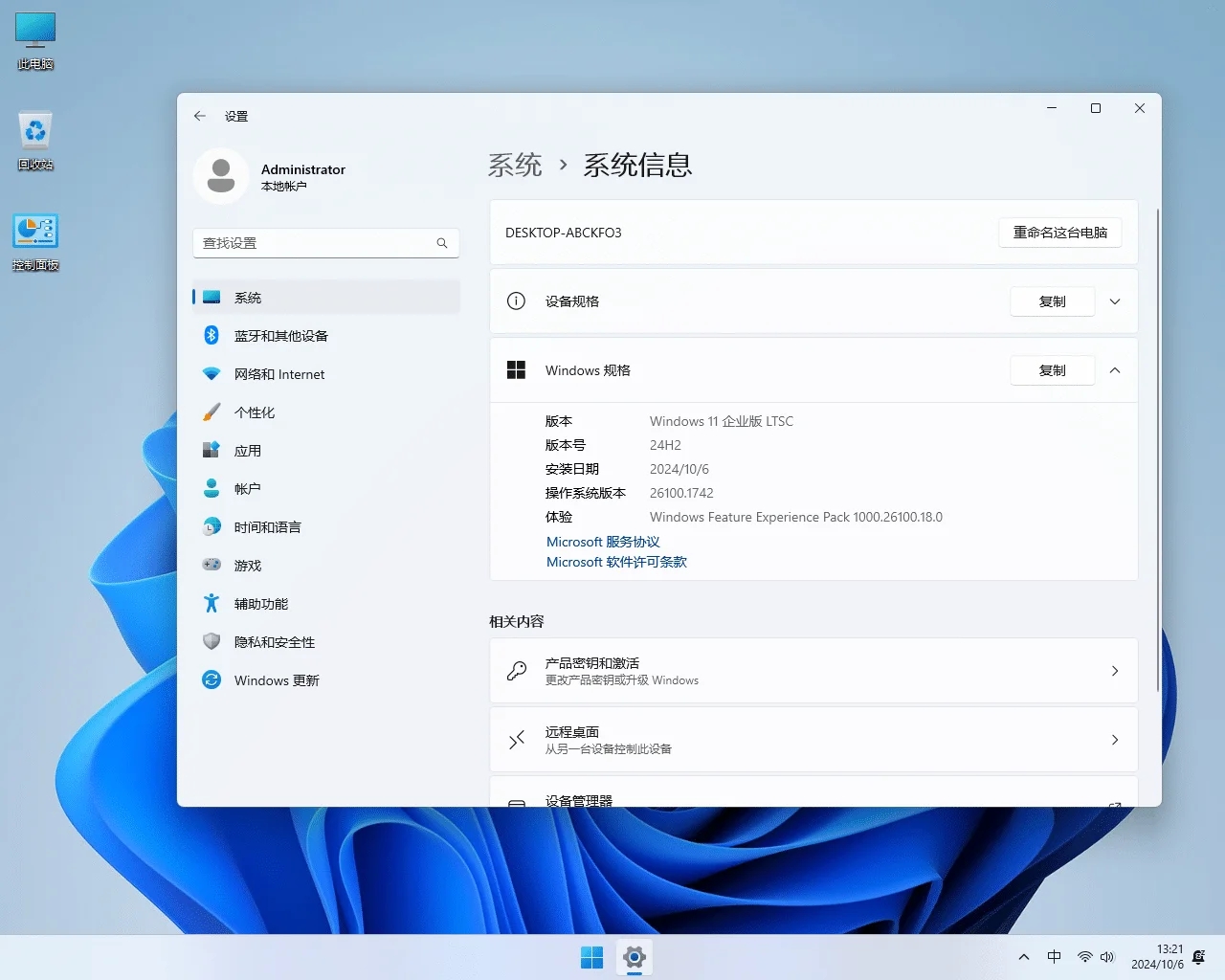Click 应用 label in sidebar
The width and height of the screenshot is (1225, 980).
(x=248, y=451)
